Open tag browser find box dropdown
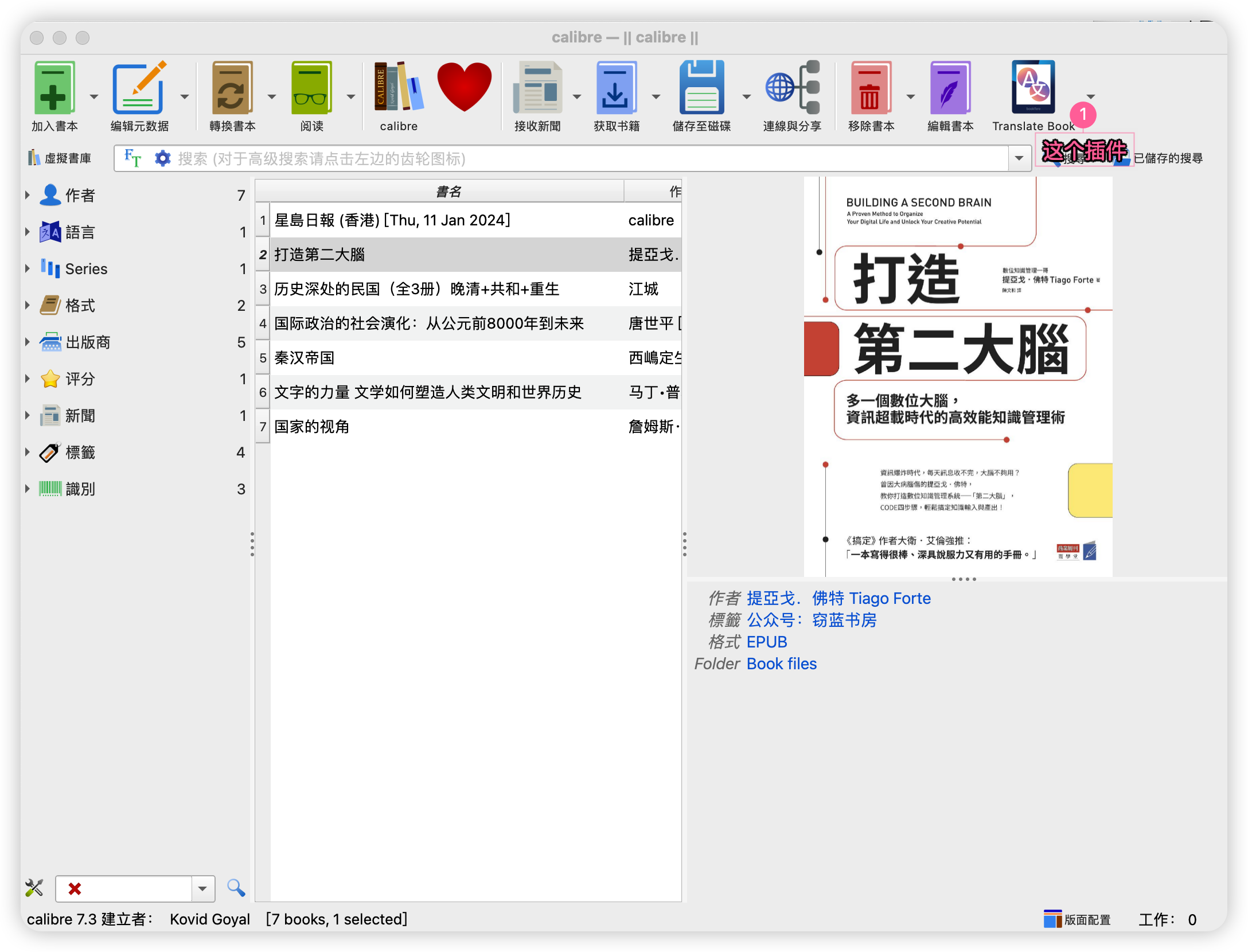1248x952 pixels. point(202,888)
